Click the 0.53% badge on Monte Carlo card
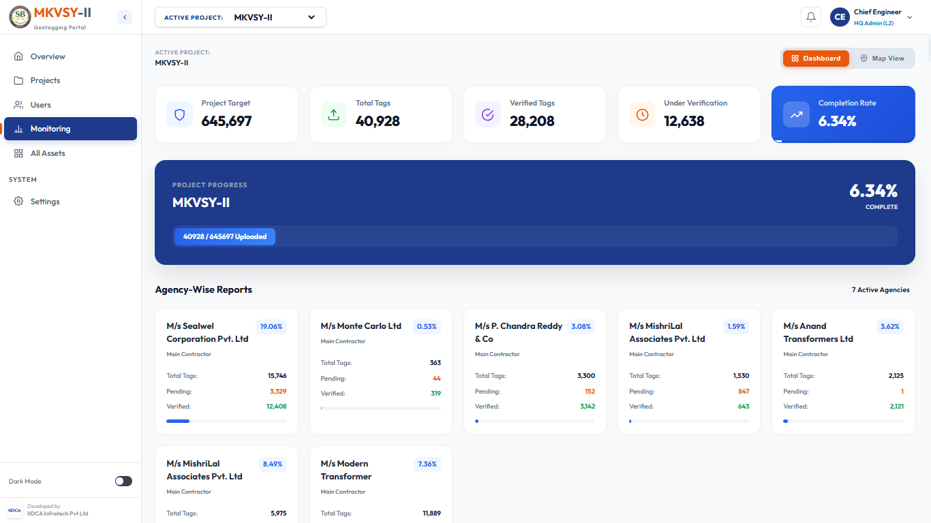Screen dimensions: 931x523 426,327
